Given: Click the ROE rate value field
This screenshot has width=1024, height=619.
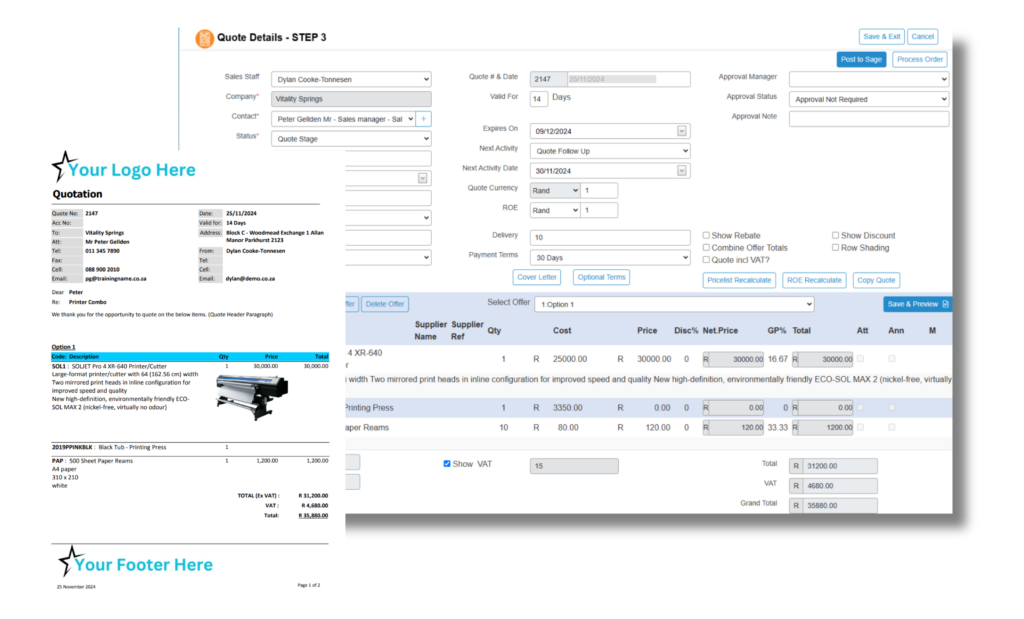Looking at the screenshot, I should click(x=599, y=210).
